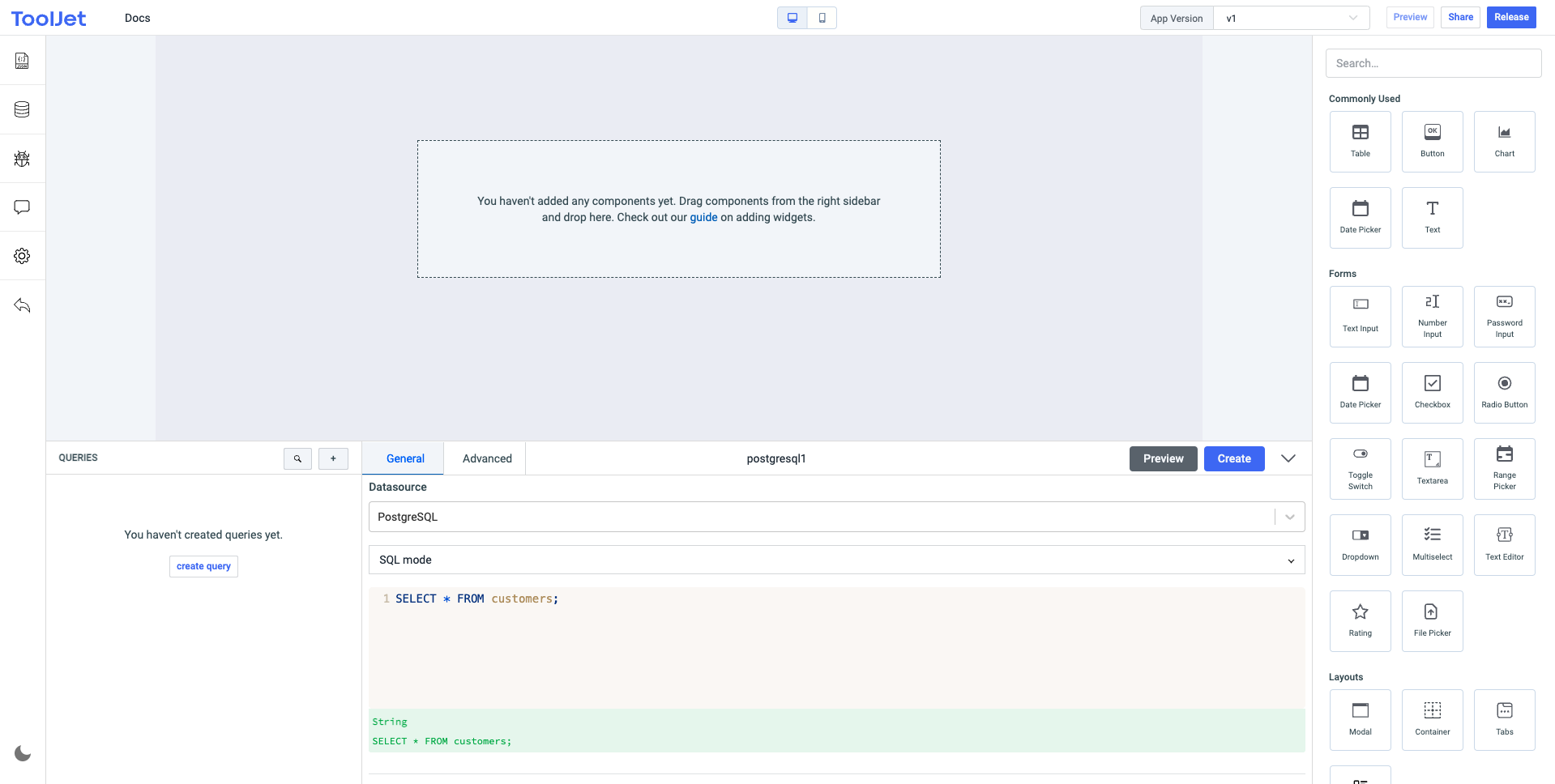Image resolution: width=1555 pixels, height=784 pixels.
Task: Click the blue Create query button
Action: click(1233, 458)
